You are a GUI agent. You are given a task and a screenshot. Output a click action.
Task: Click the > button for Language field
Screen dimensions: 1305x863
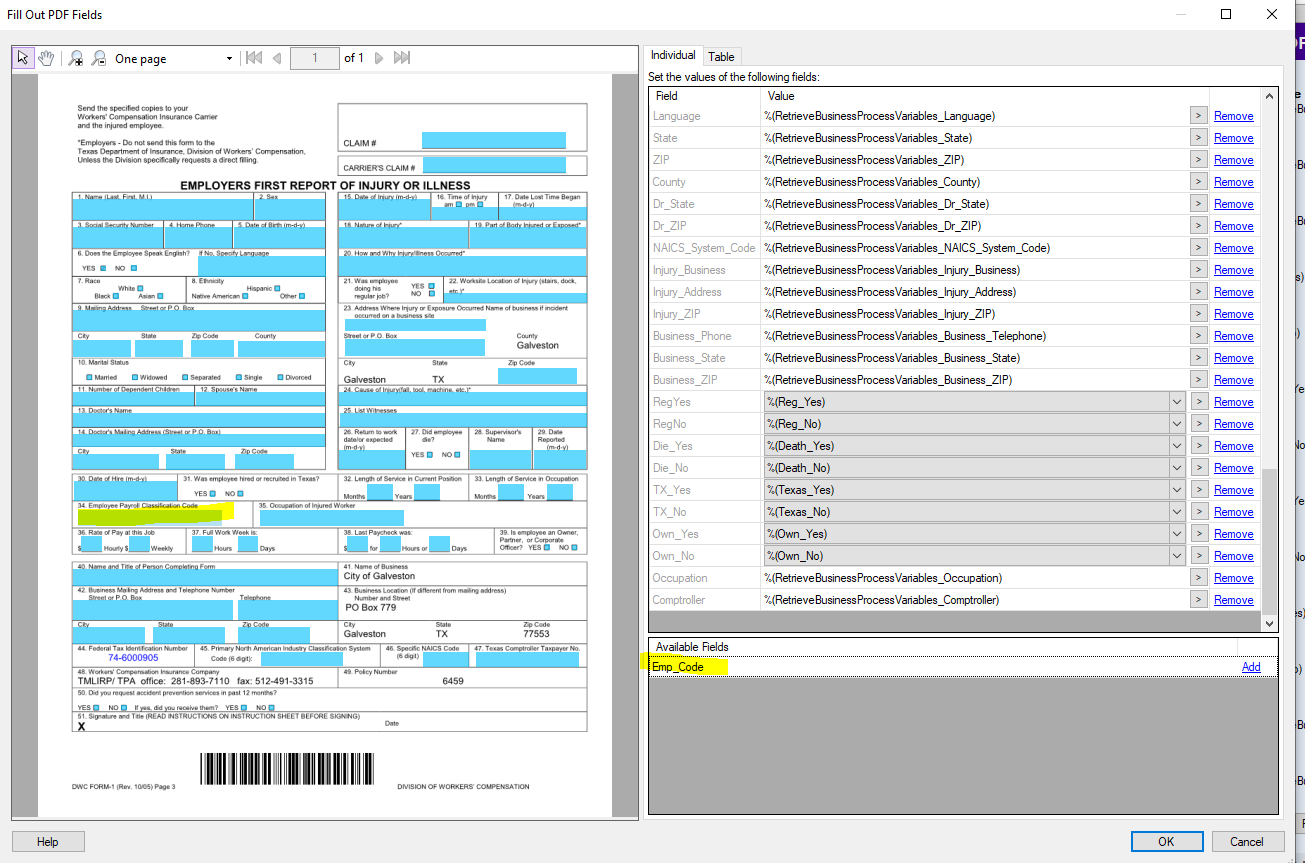pos(1198,116)
